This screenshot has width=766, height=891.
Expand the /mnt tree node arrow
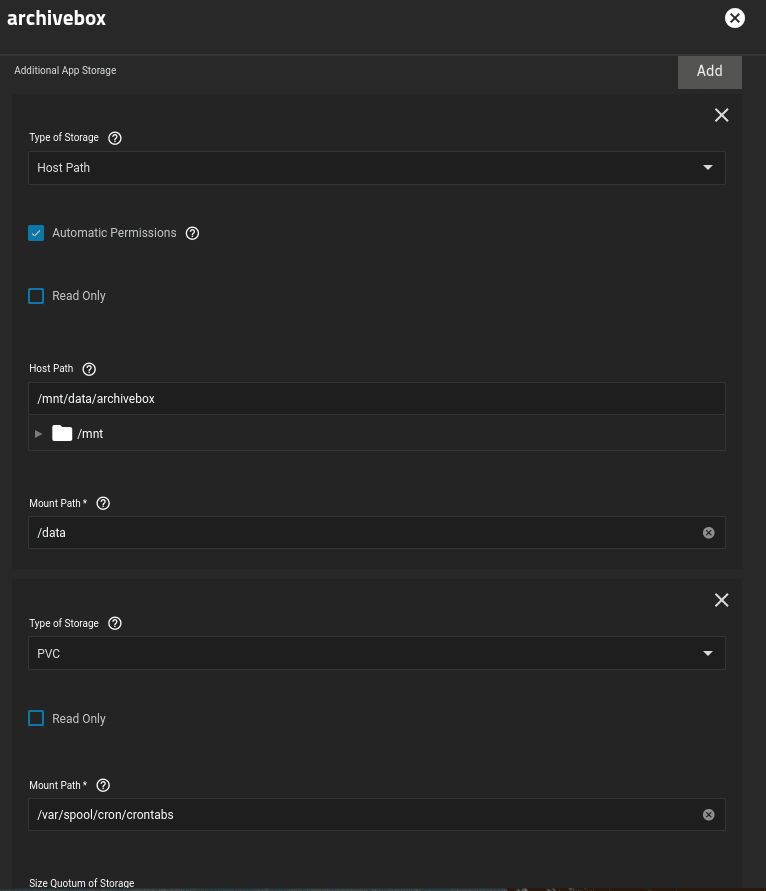(x=38, y=434)
